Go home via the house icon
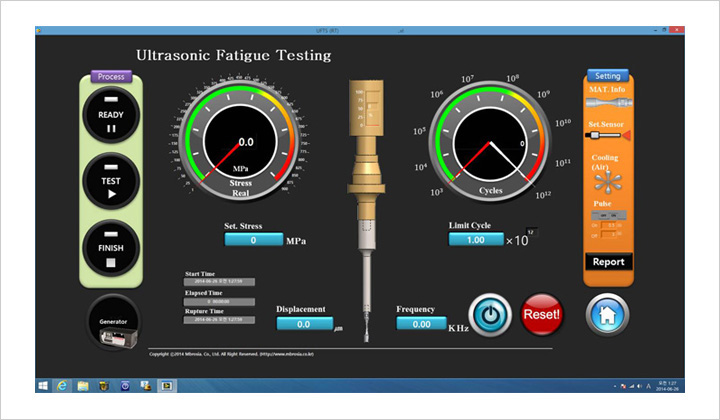720x420 pixels. (608, 314)
